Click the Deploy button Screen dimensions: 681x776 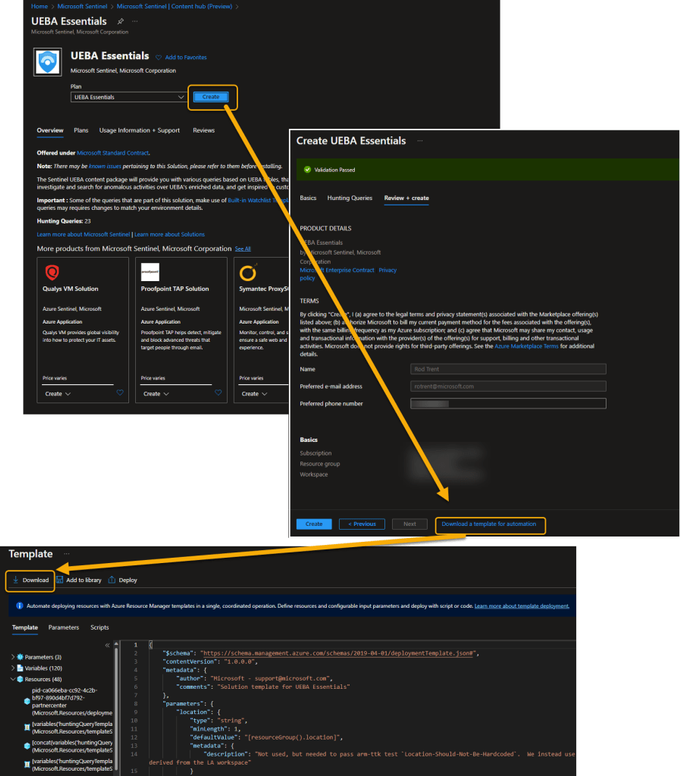[x=122, y=580]
